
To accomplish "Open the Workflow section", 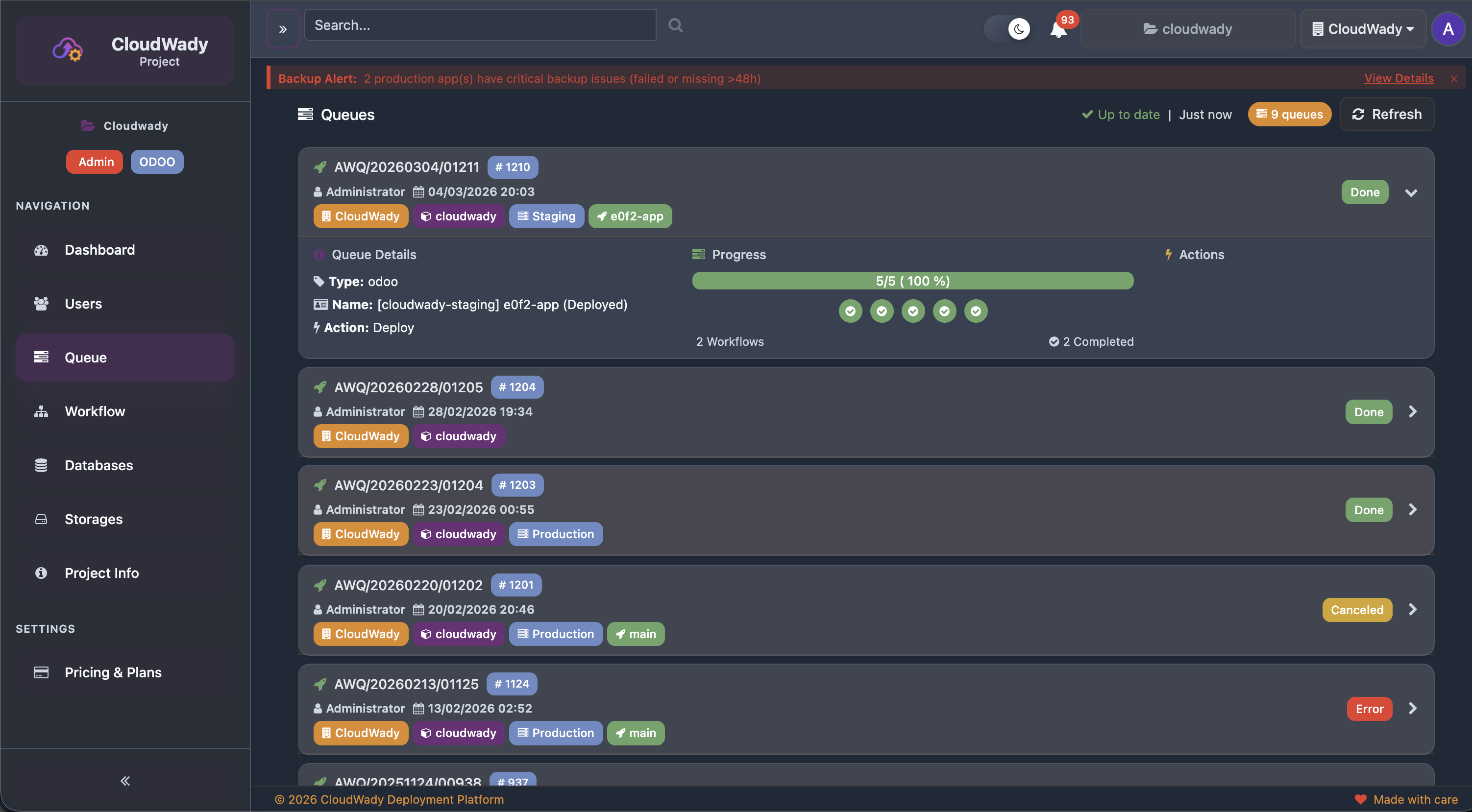I will coord(94,410).
